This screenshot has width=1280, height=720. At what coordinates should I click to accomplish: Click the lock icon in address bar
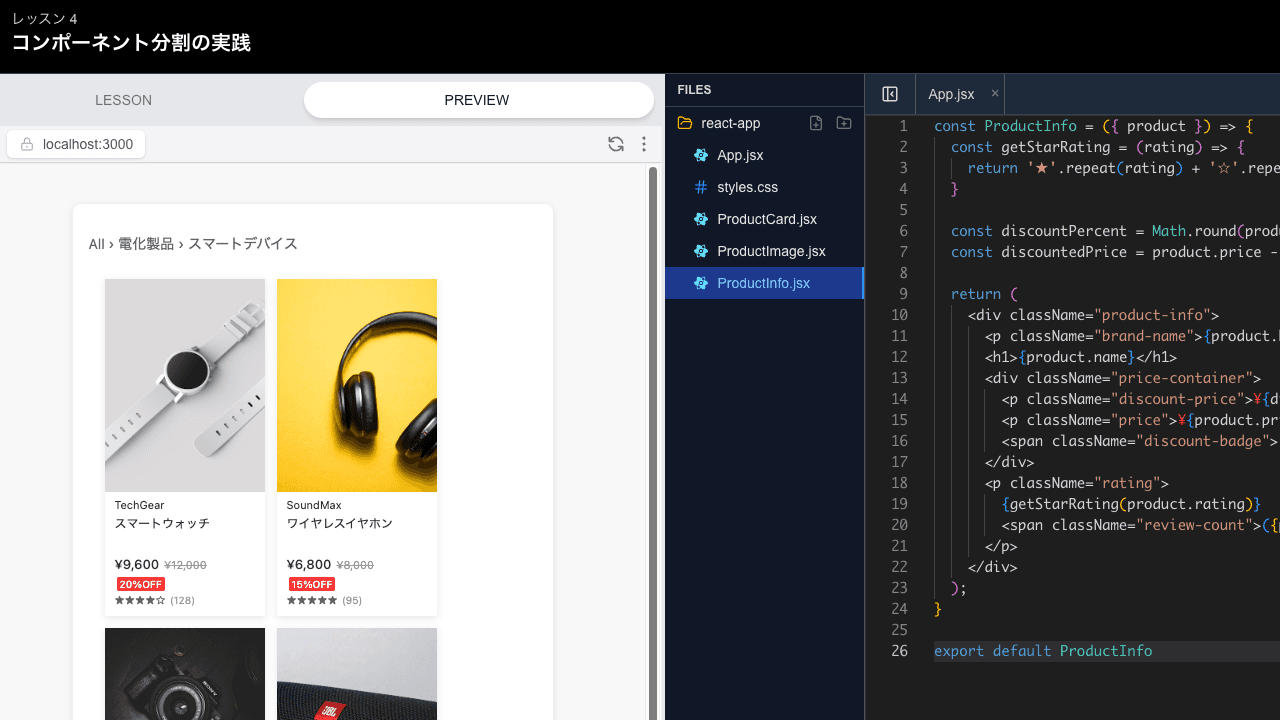tap(27, 144)
